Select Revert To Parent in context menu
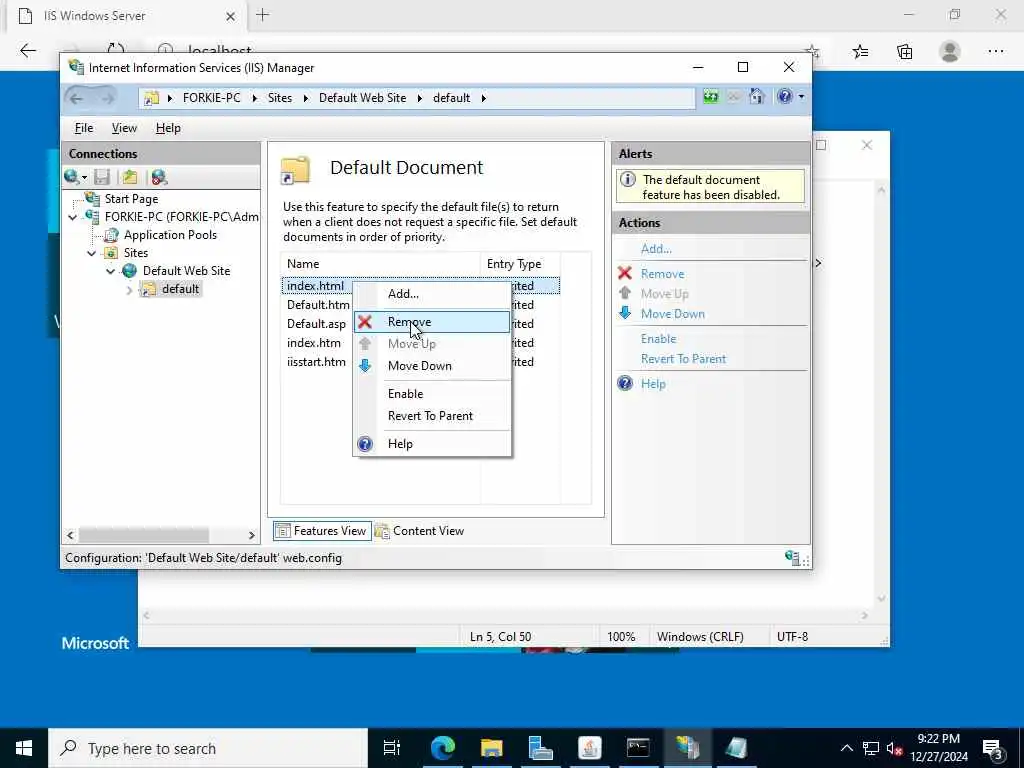The image size is (1024, 768). click(430, 416)
